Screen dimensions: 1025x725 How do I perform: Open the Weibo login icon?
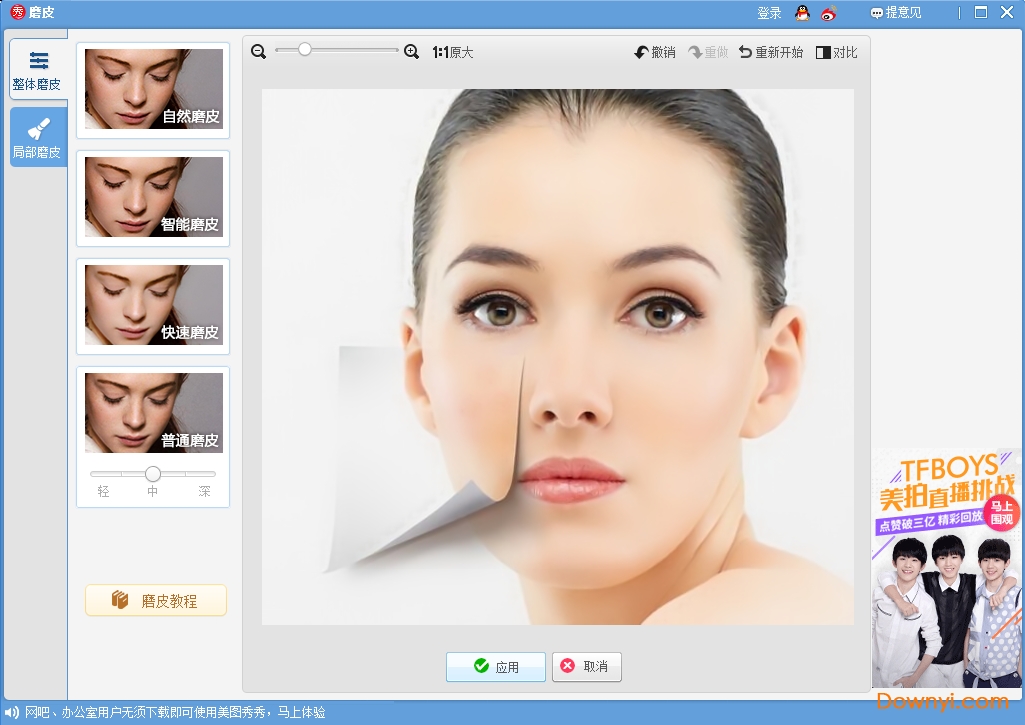pyautogui.click(x=828, y=13)
